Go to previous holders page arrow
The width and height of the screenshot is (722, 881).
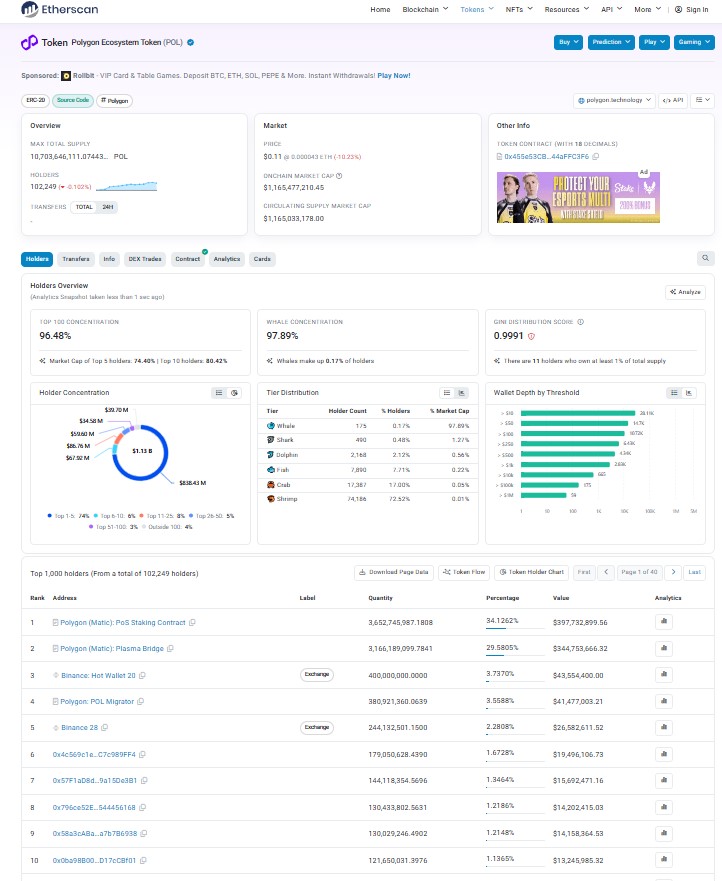606,572
